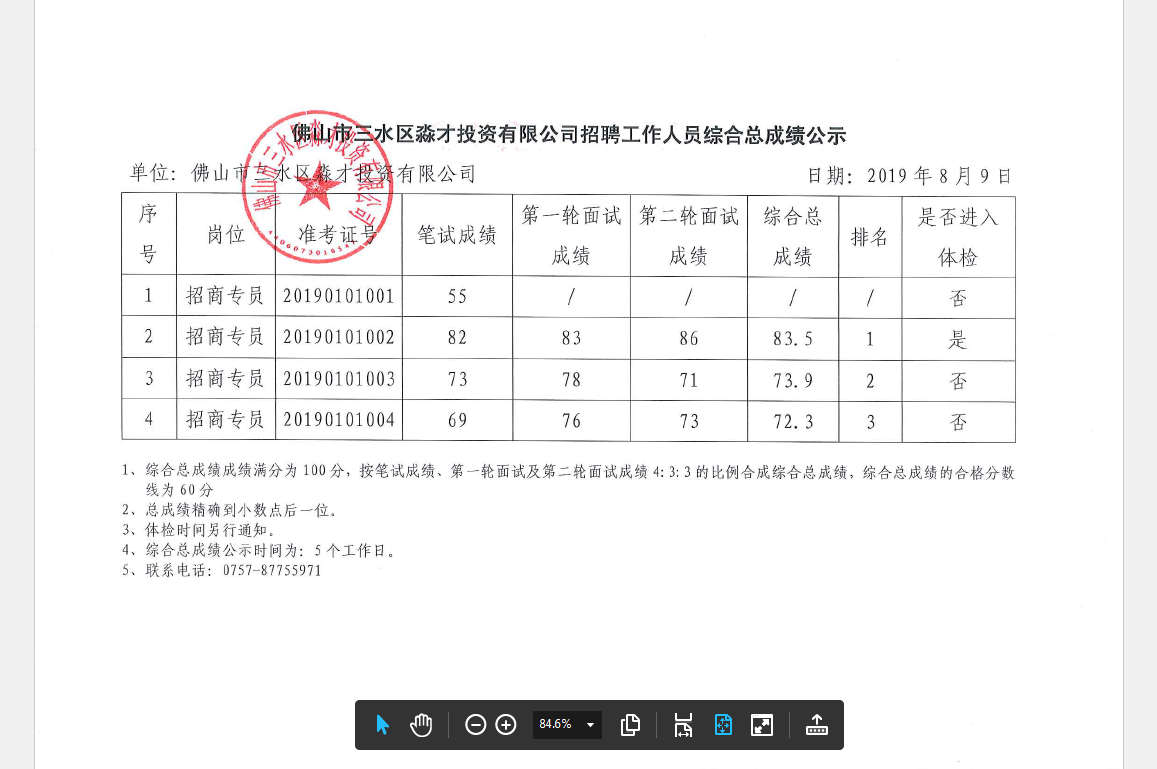Expand the zoom level dropdown arrow

coord(590,725)
